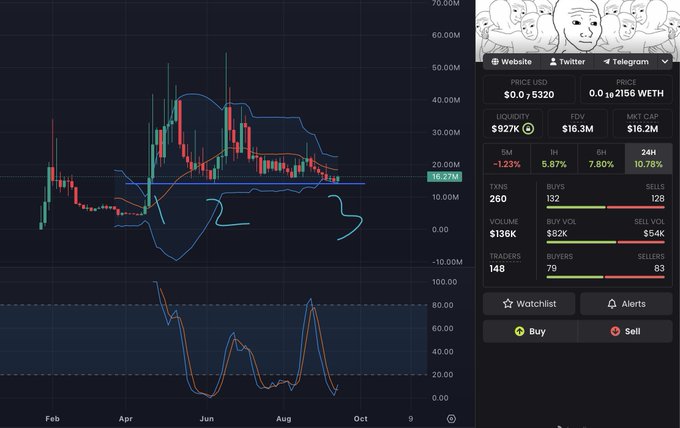Click the paper plane Telegram icon
Viewport: 680px width, 428px height.
tap(606, 62)
